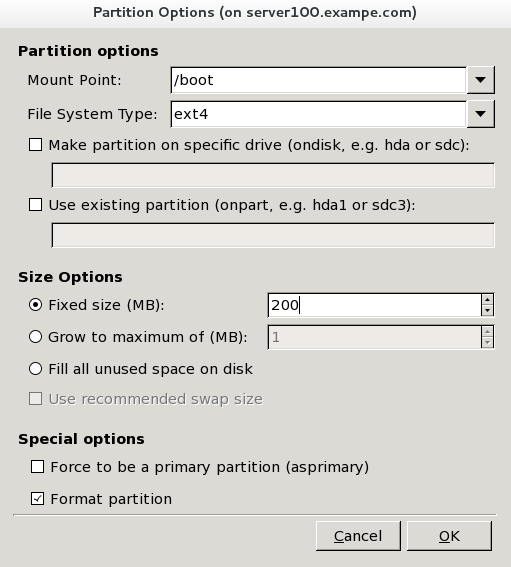Click the ondisk drive name text field
511x567 pixels.
point(273,175)
